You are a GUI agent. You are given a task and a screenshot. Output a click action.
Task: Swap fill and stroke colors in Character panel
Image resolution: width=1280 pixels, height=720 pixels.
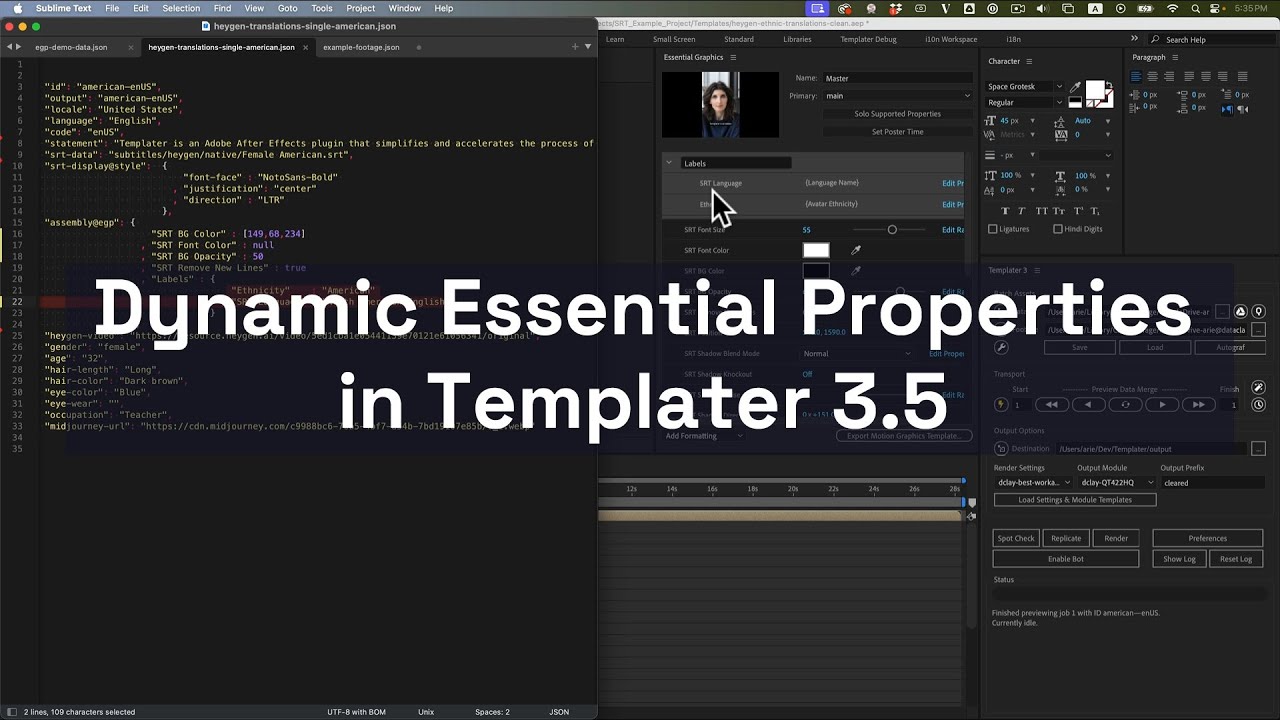pyautogui.click(x=1110, y=85)
